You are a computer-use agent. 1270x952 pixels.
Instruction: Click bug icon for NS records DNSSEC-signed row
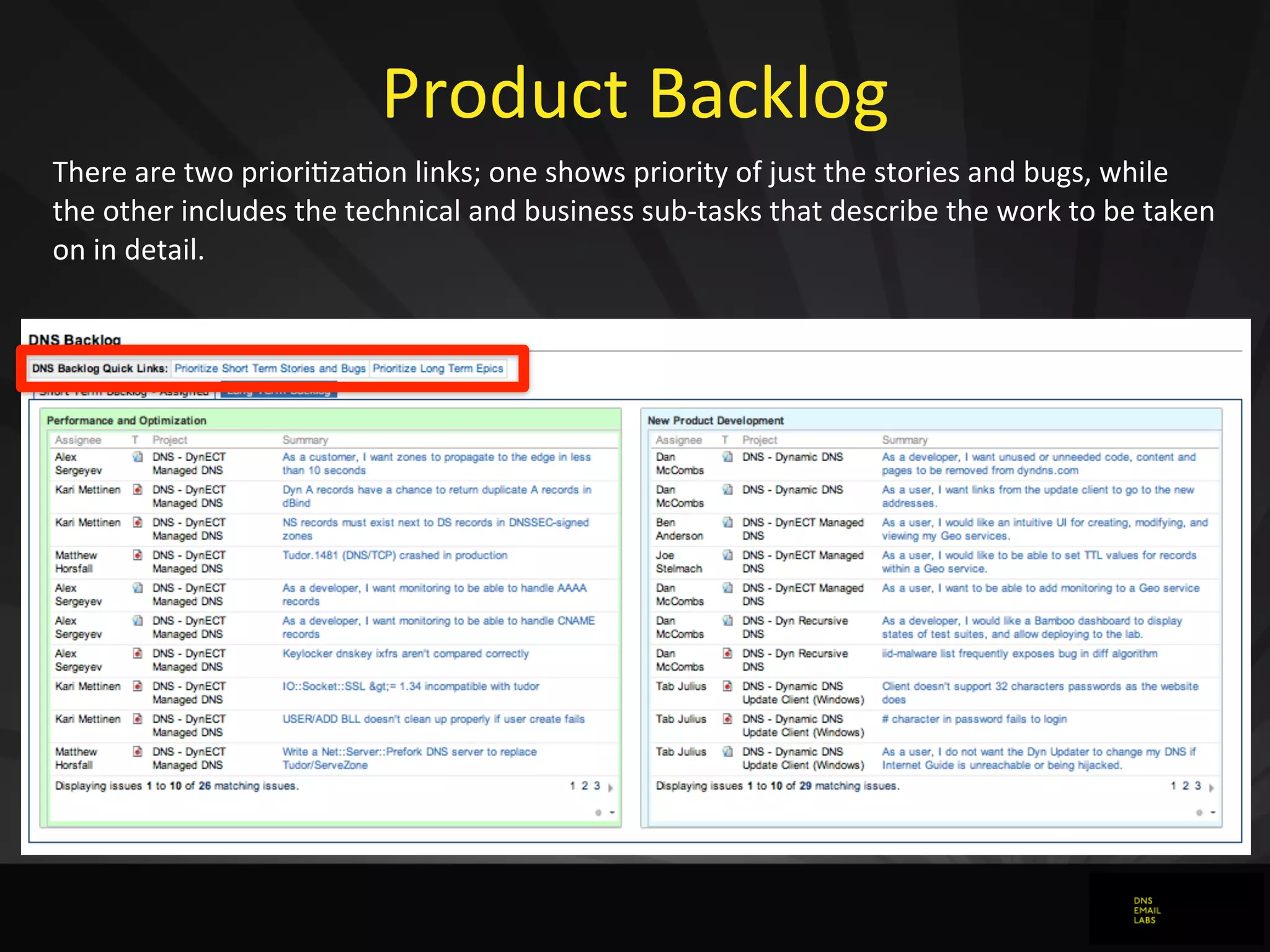click(x=138, y=522)
